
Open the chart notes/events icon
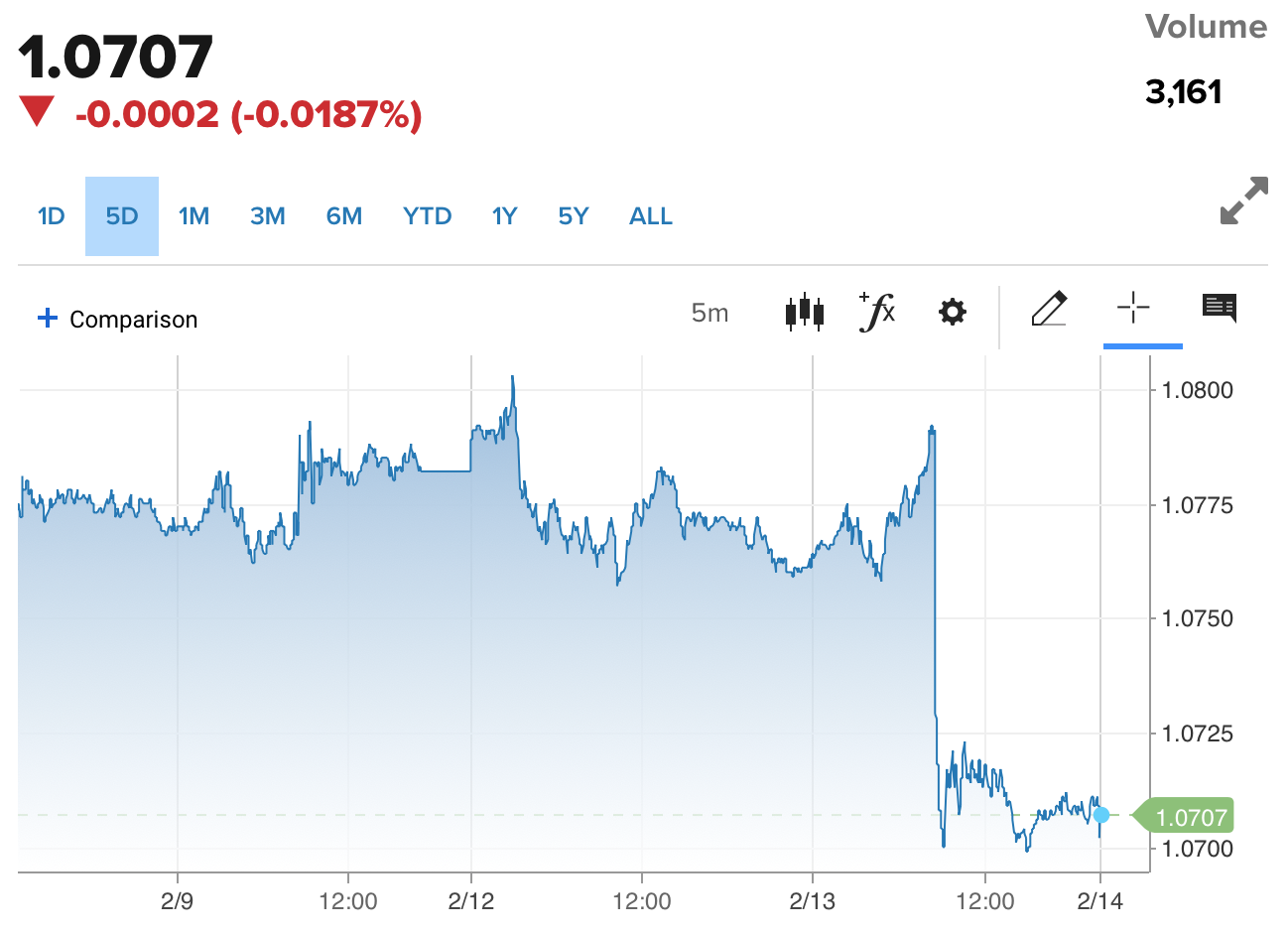click(1220, 309)
